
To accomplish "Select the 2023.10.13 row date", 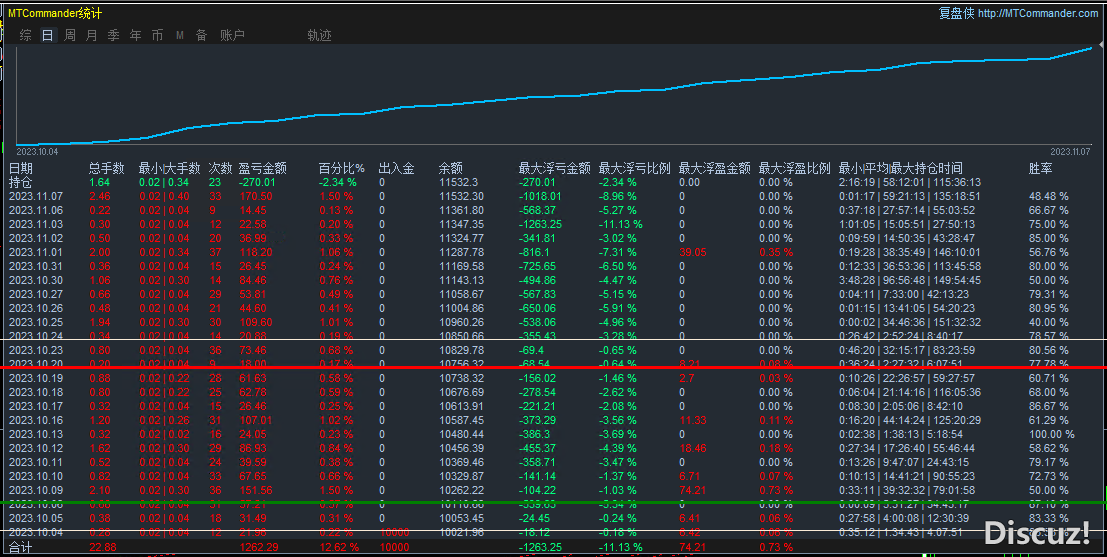I will [x=36, y=435].
